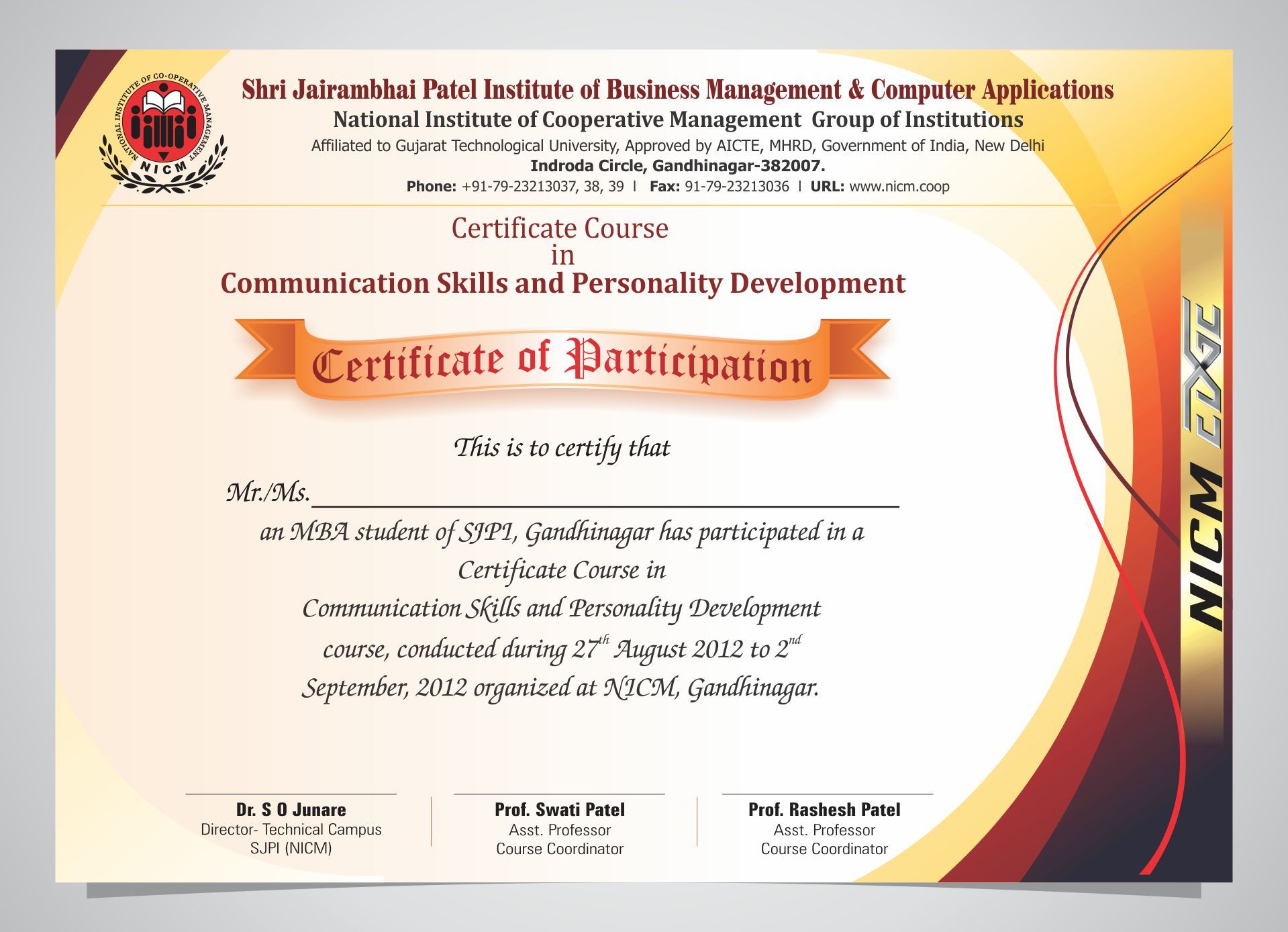Click 'Course Coordinator' under Swati Patel
The width and height of the screenshot is (1288, 932).
pyautogui.click(x=559, y=849)
